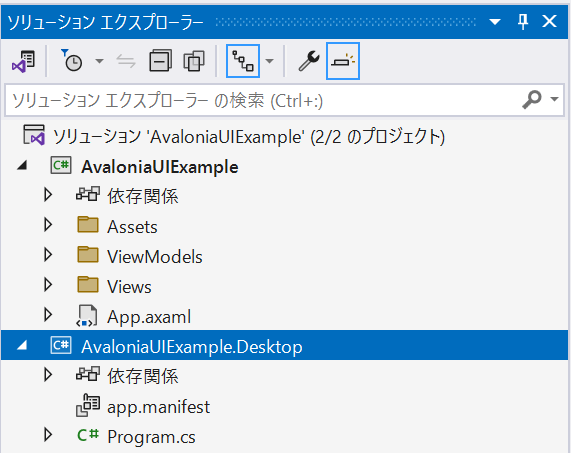Open pending changes filter dropdown arrow
The height and width of the screenshot is (453, 571).
(x=99, y=61)
